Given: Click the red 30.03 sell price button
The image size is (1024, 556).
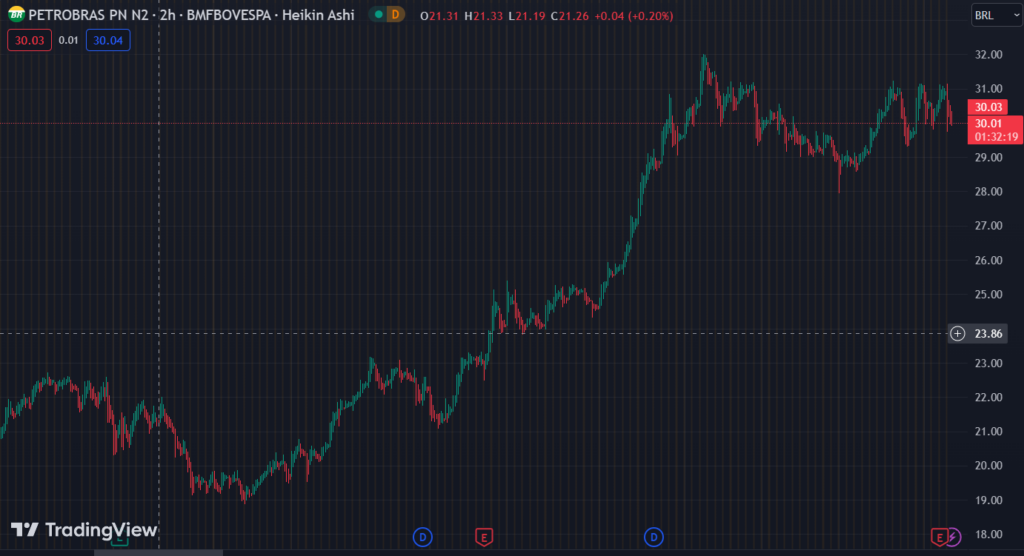Looking at the screenshot, I should [x=29, y=41].
